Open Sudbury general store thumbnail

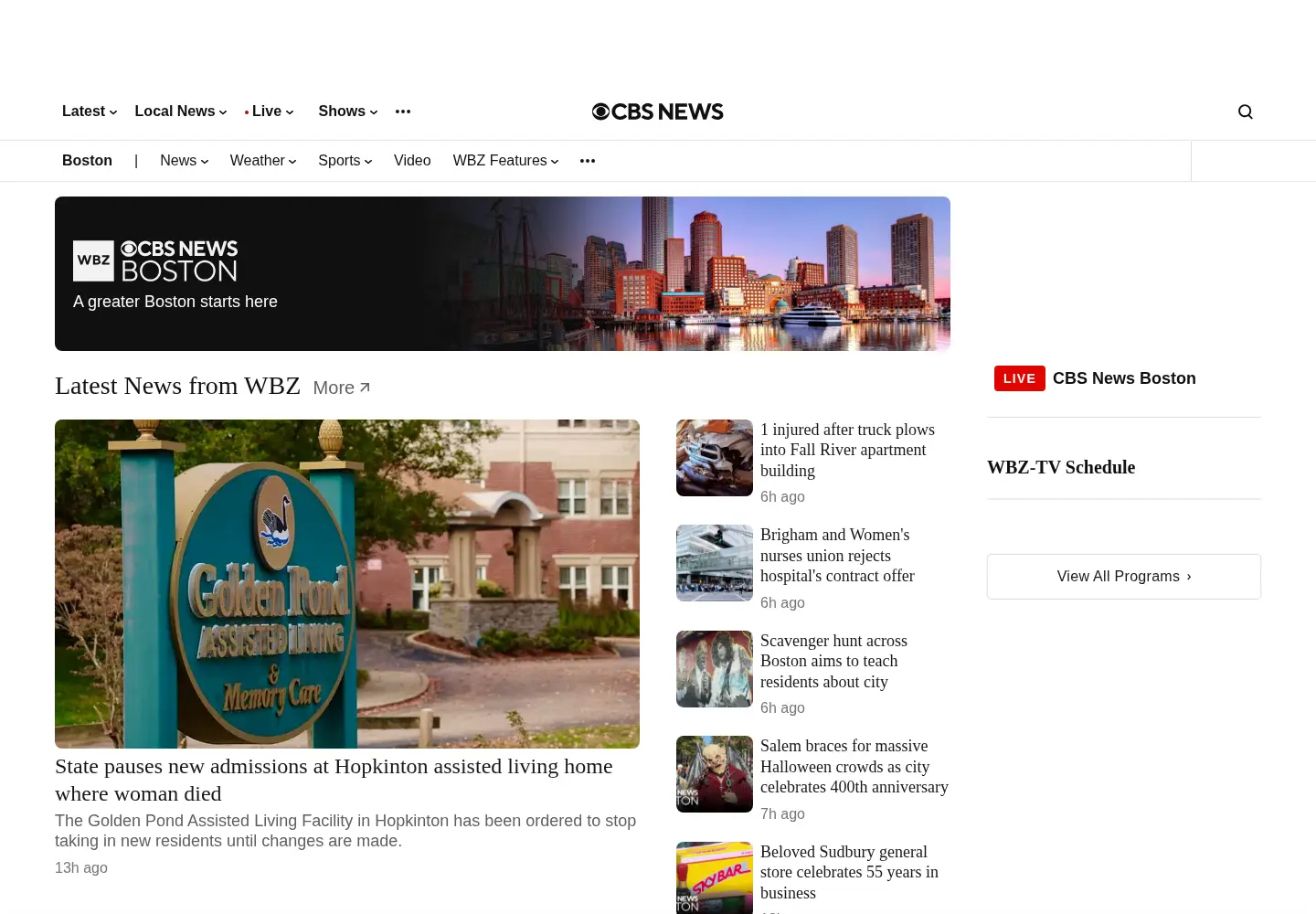pyautogui.click(x=715, y=877)
